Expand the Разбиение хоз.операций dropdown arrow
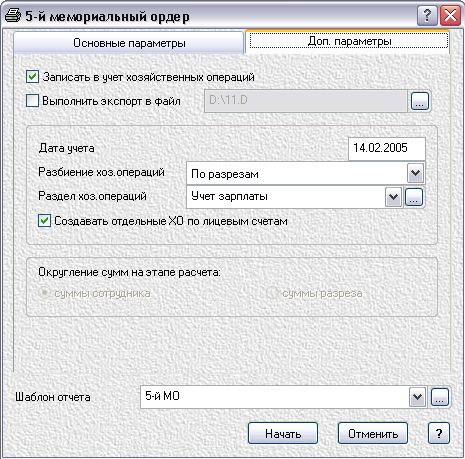The image size is (465, 459). click(415, 173)
